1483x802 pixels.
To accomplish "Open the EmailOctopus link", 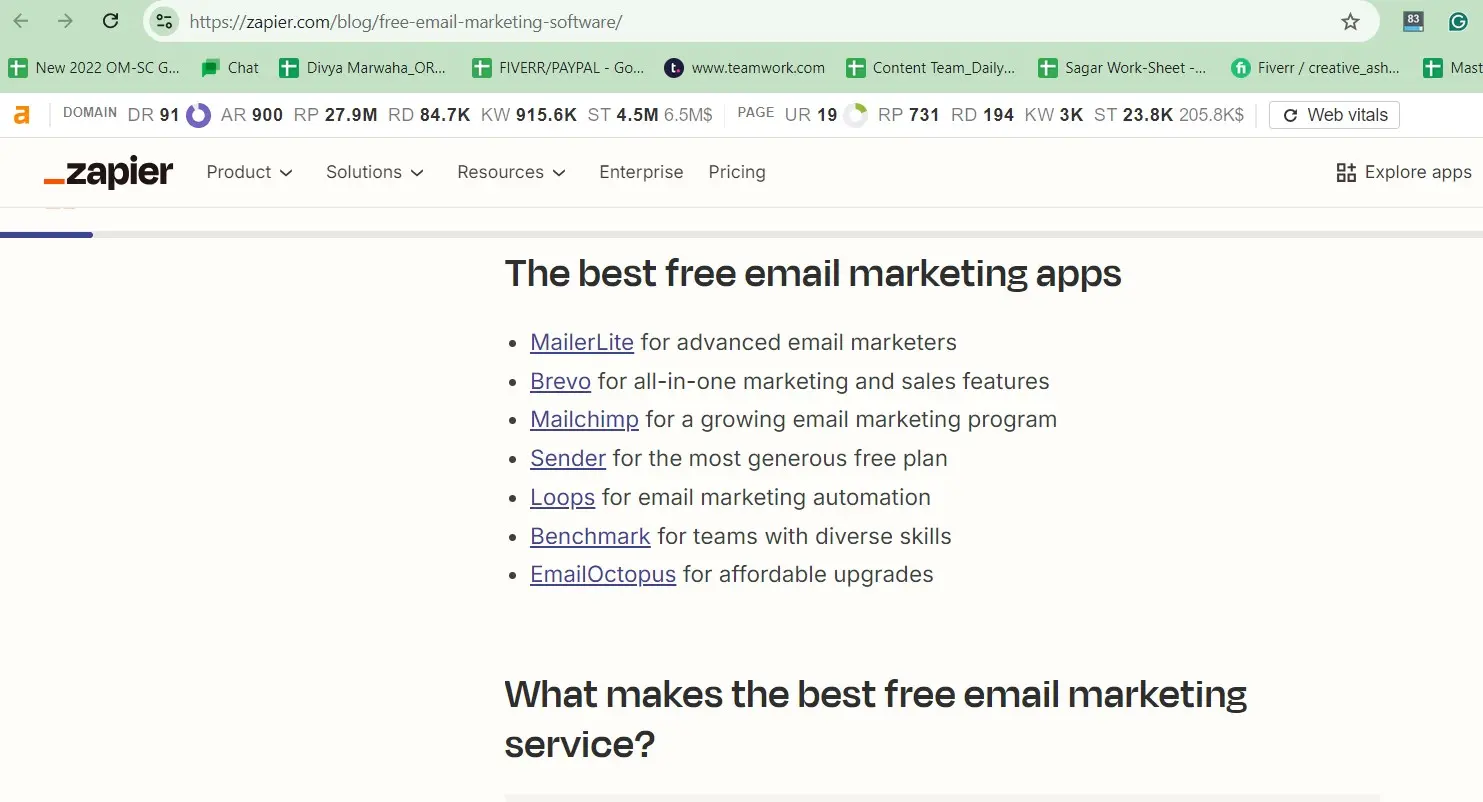I will tap(603, 574).
